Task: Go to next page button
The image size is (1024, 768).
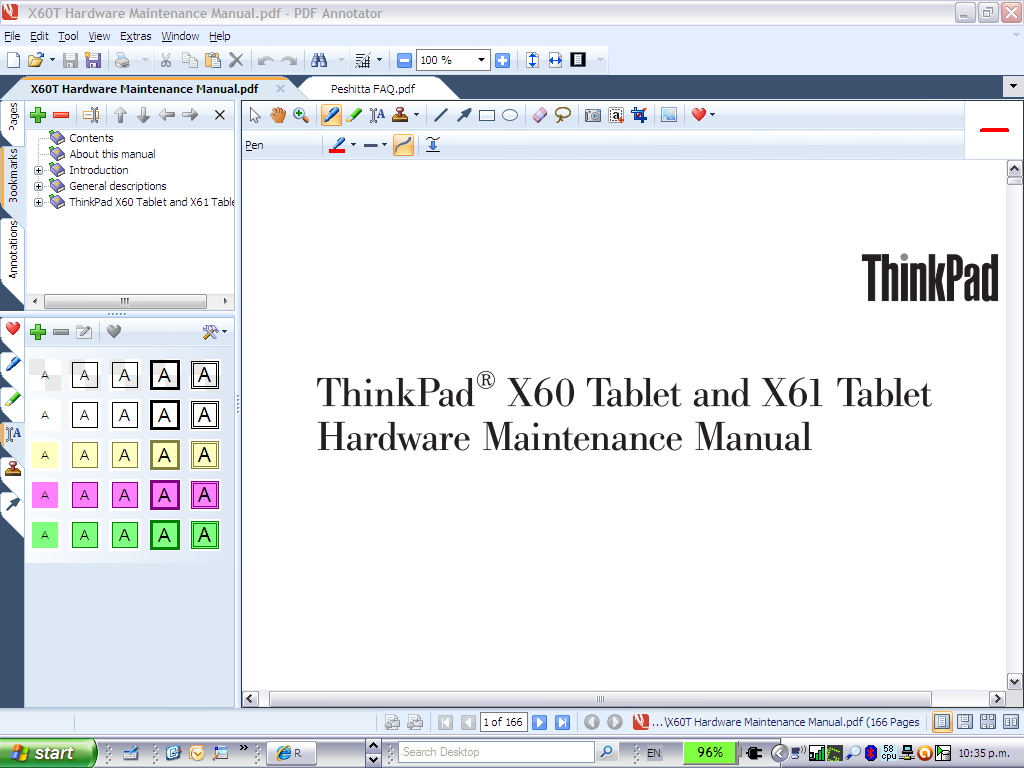Action: click(x=539, y=722)
